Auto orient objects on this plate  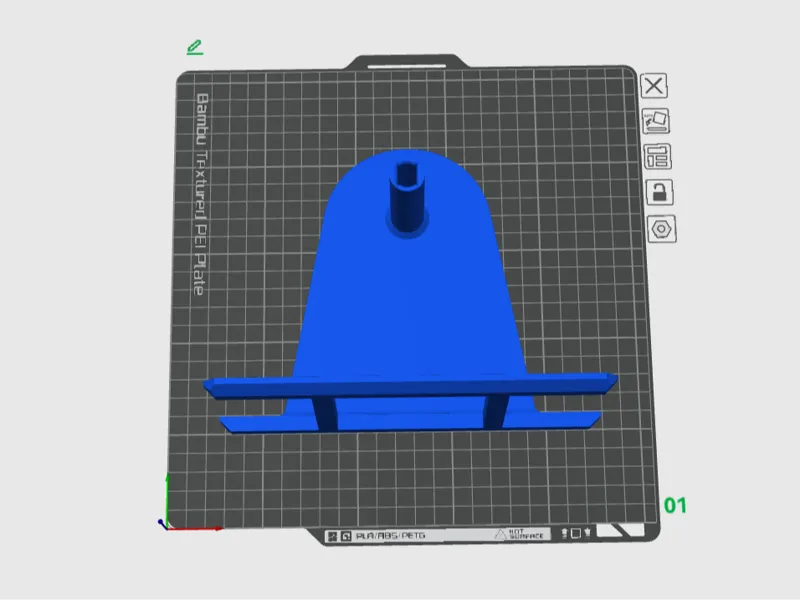point(656,121)
